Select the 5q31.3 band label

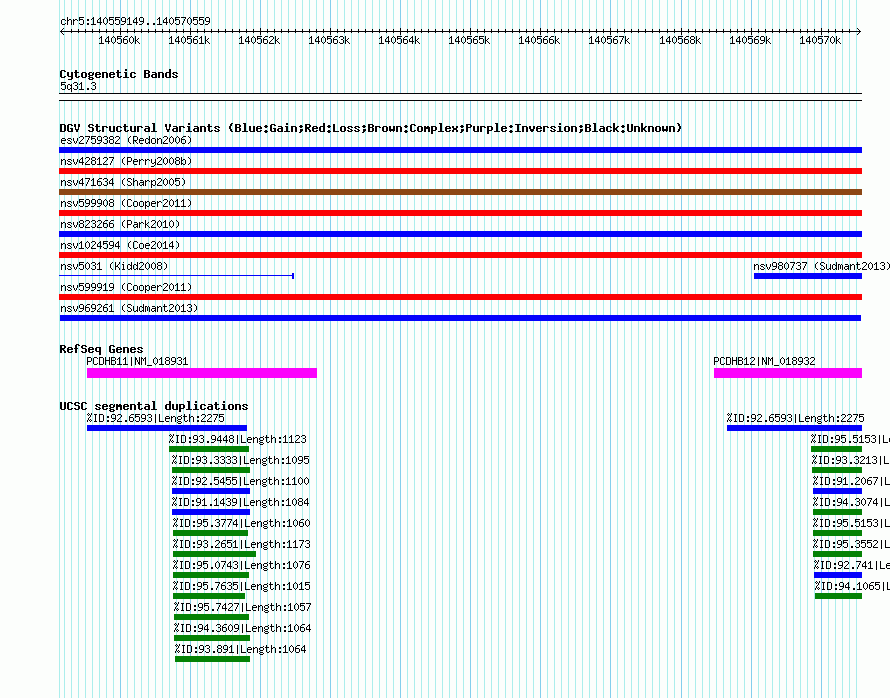78,86
